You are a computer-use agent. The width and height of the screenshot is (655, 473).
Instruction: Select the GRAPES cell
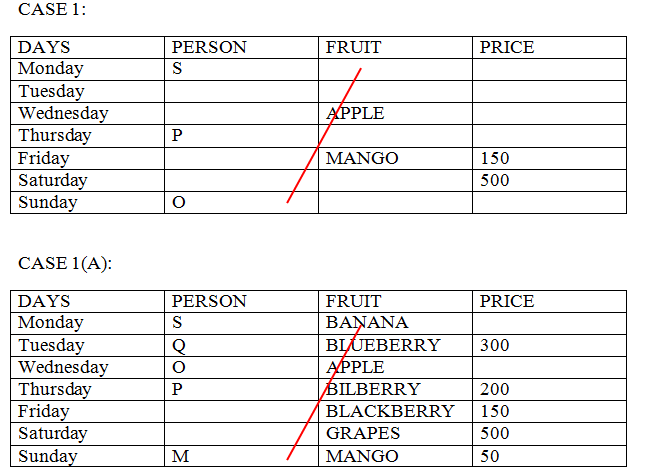pyautogui.click(x=363, y=433)
